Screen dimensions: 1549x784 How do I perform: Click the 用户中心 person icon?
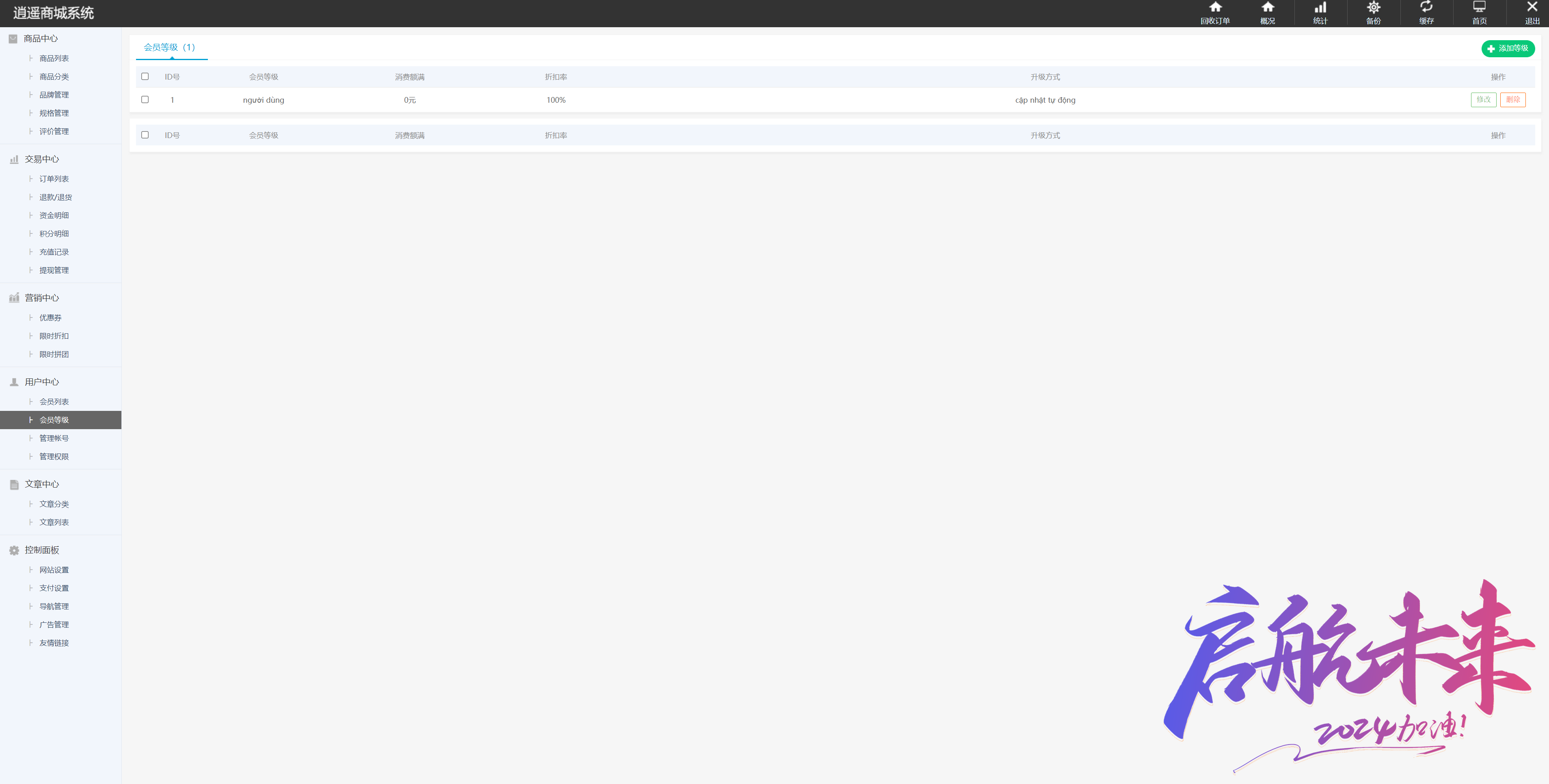(14, 382)
